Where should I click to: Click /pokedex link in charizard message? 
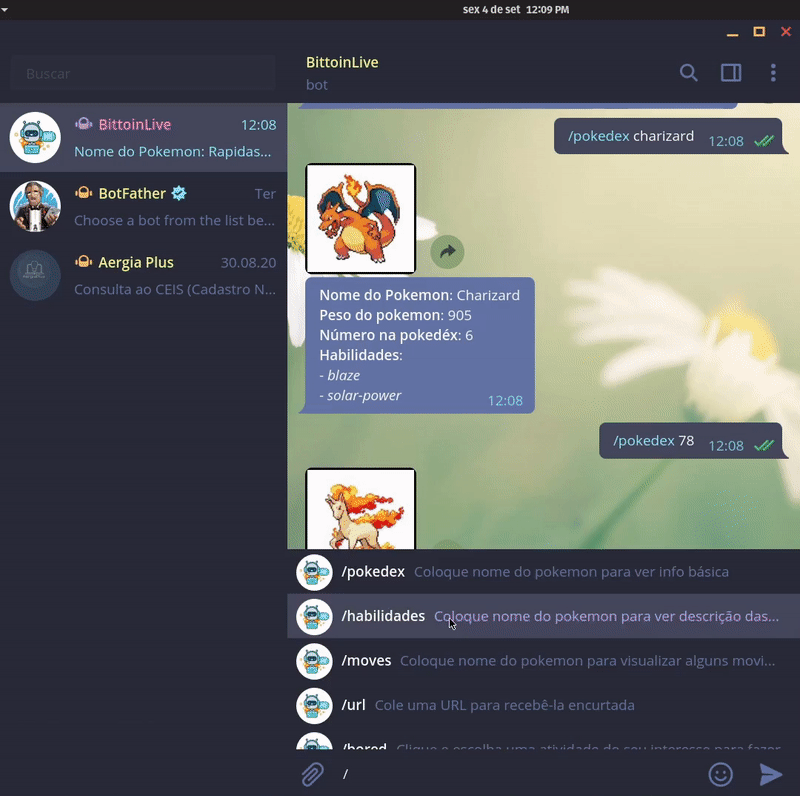point(598,136)
